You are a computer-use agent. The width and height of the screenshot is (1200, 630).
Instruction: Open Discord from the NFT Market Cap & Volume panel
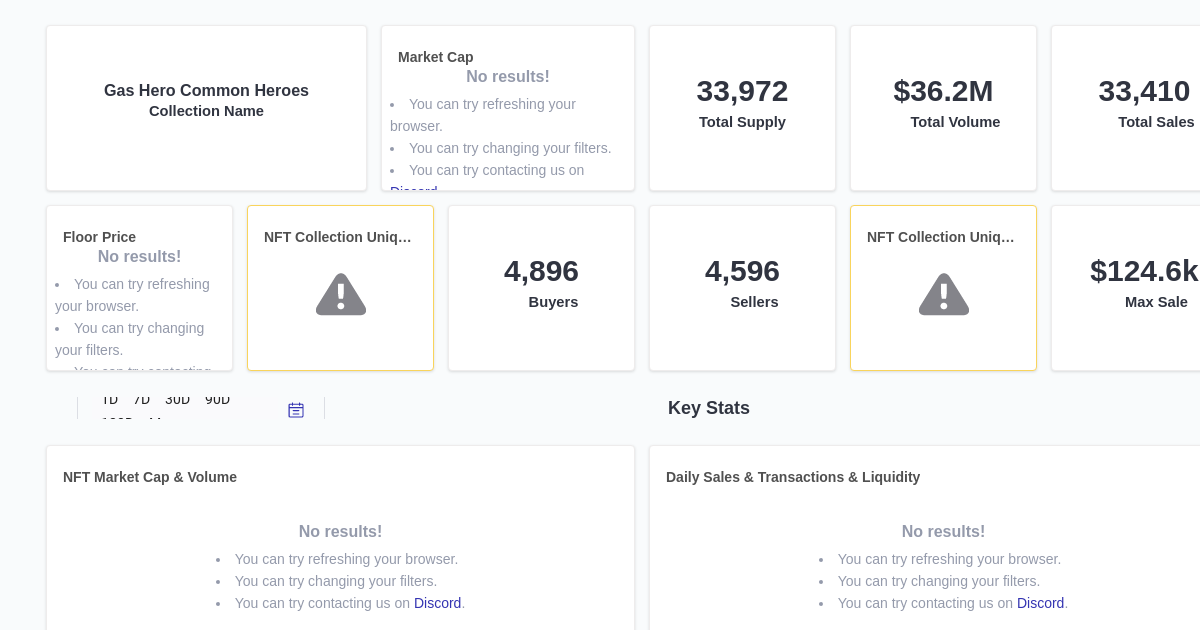point(437,603)
